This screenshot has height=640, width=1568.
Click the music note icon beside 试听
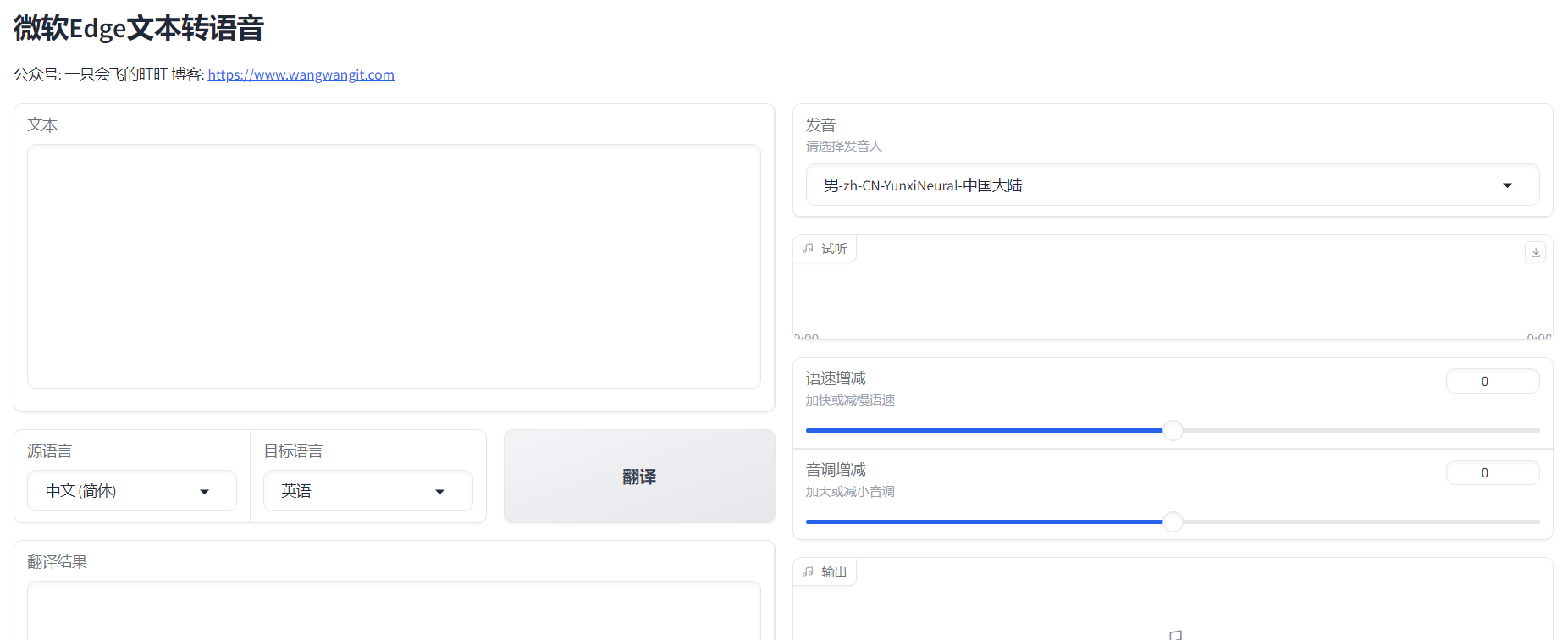click(x=808, y=248)
